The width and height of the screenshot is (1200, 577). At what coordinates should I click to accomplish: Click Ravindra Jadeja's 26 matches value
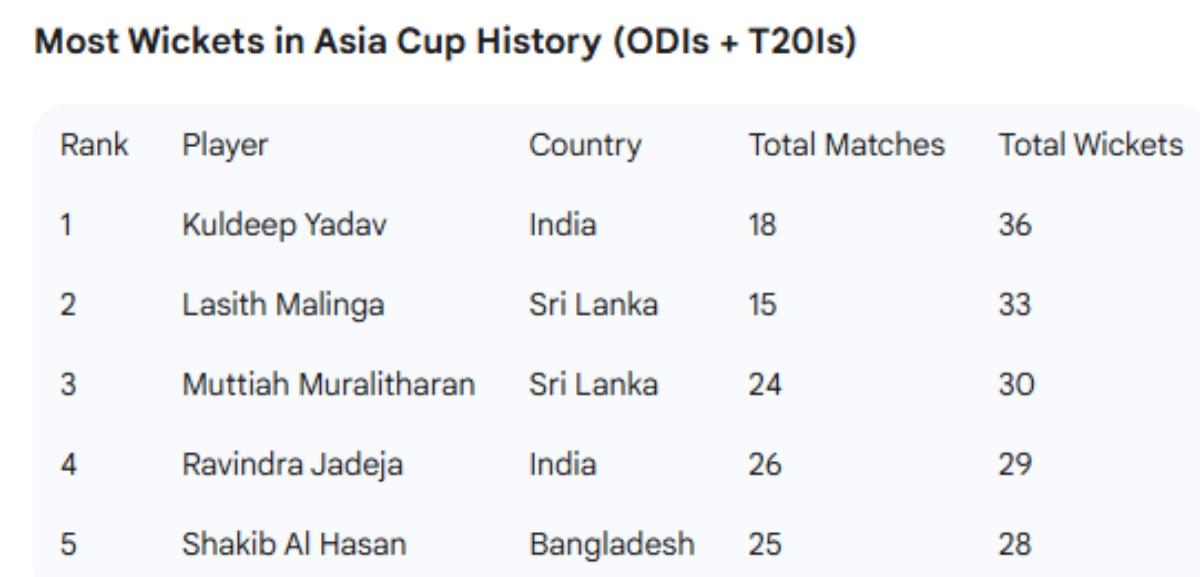point(765,465)
